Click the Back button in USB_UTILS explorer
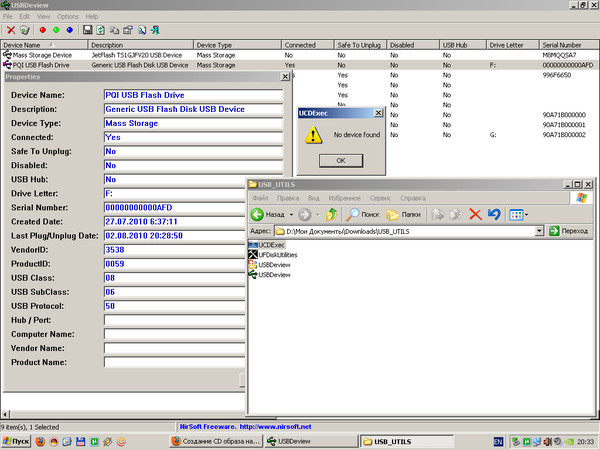 pos(268,214)
